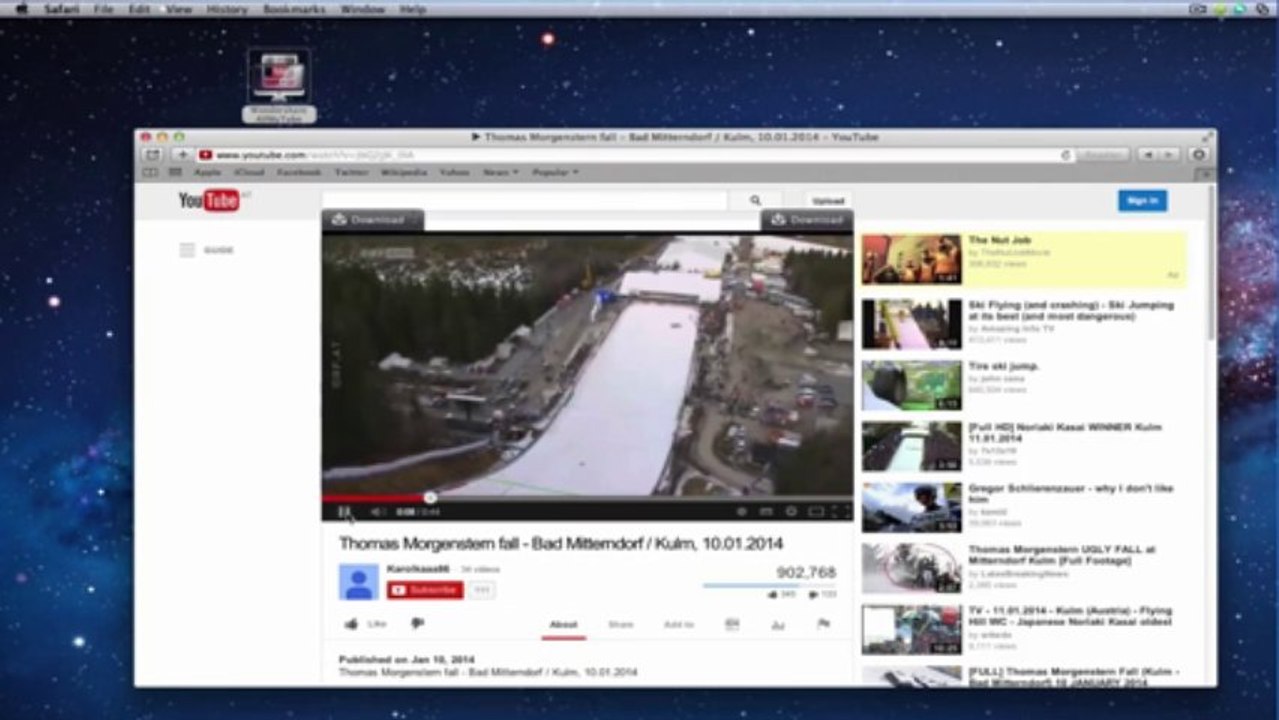
Task: Click Safari's add bookmark plus button
Action: pos(182,155)
